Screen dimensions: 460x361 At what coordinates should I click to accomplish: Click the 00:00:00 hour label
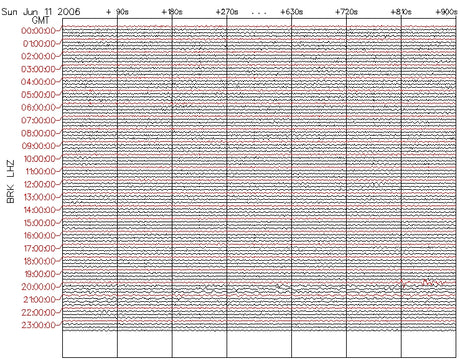point(38,31)
